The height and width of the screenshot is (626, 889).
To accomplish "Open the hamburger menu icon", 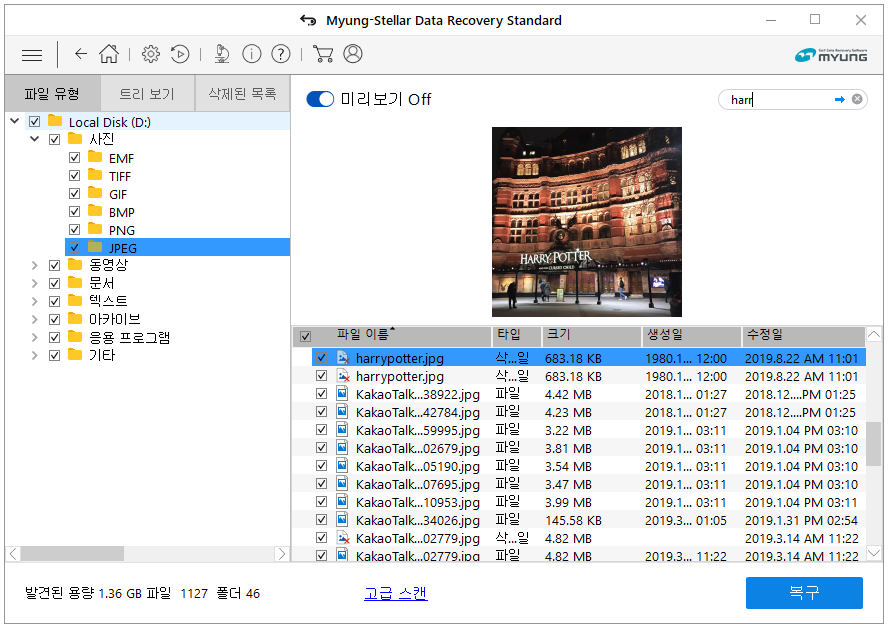I will (x=32, y=55).
